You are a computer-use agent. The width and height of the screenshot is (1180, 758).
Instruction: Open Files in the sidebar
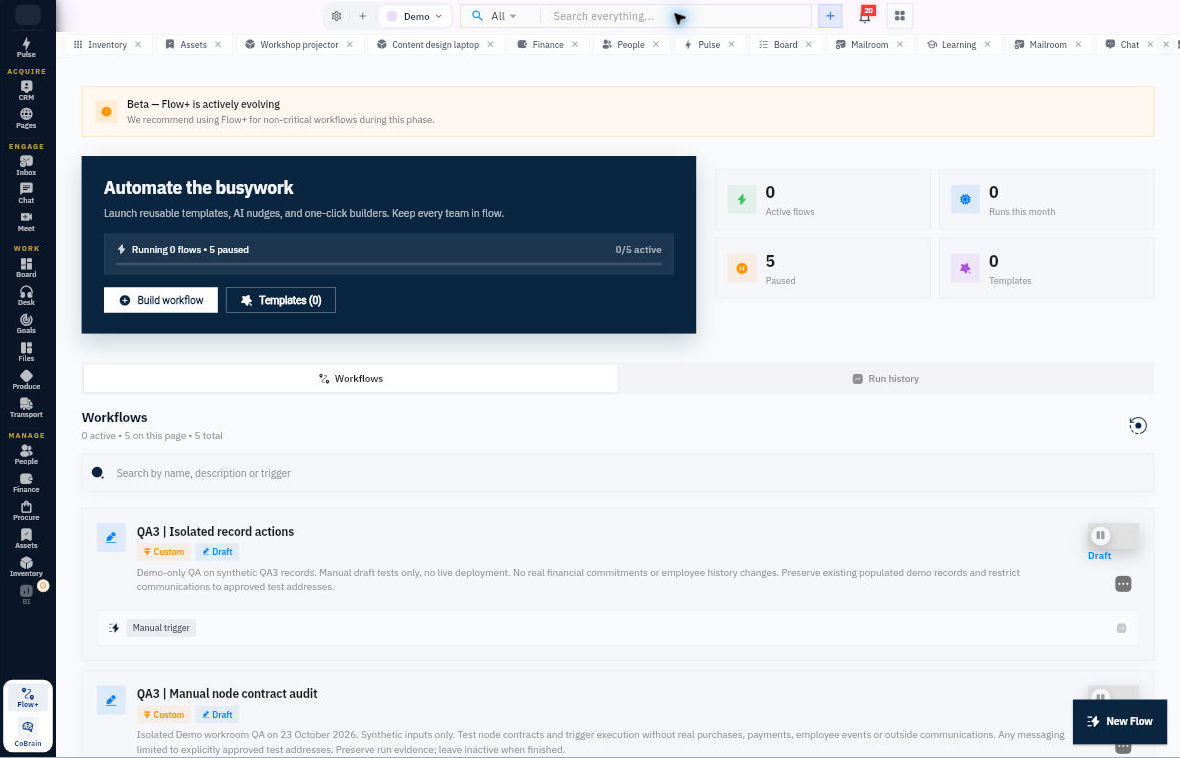pos(26,352)
